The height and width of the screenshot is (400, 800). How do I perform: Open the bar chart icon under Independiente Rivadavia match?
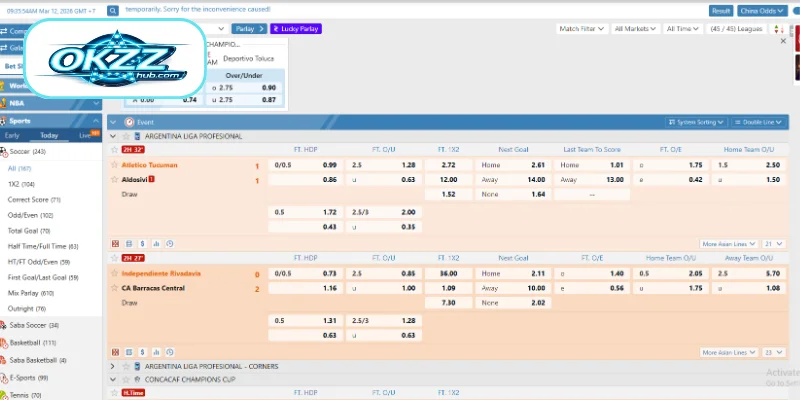157,353
